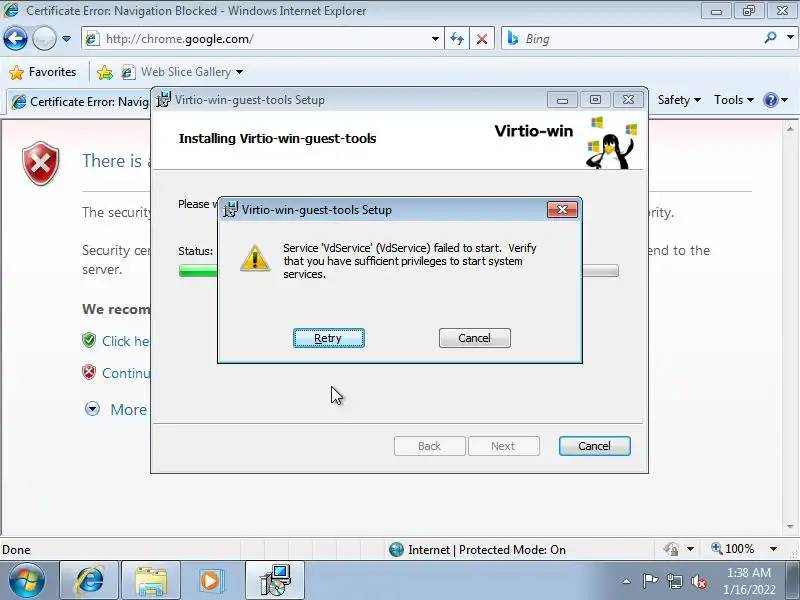Click the More information link text
Screen dimensions: 800x600
tap(130, 409)
